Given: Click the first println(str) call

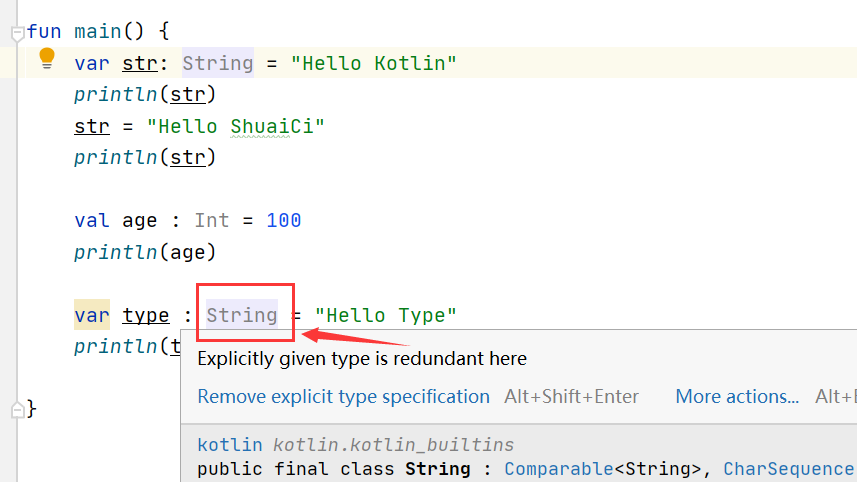Looking at the screenshot, I should (x=145, y=95).
